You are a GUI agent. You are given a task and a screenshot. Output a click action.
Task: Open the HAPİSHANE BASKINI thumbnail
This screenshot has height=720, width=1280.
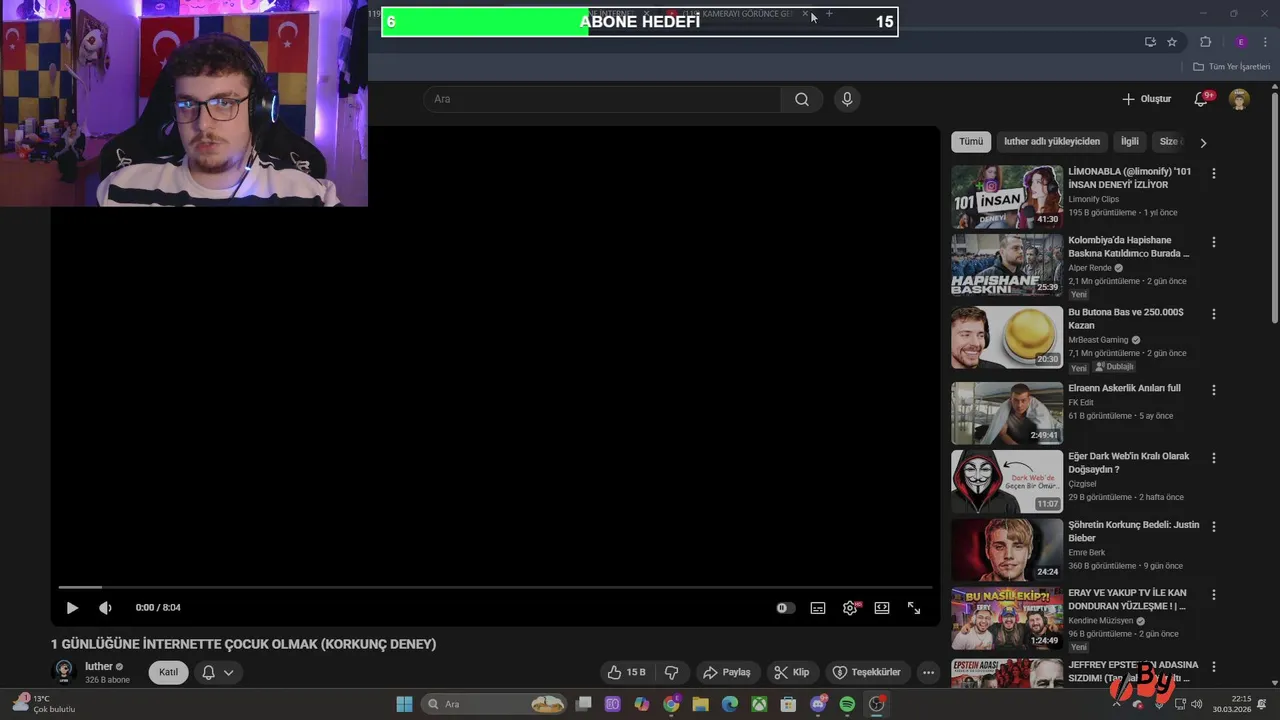[1007, 265]
